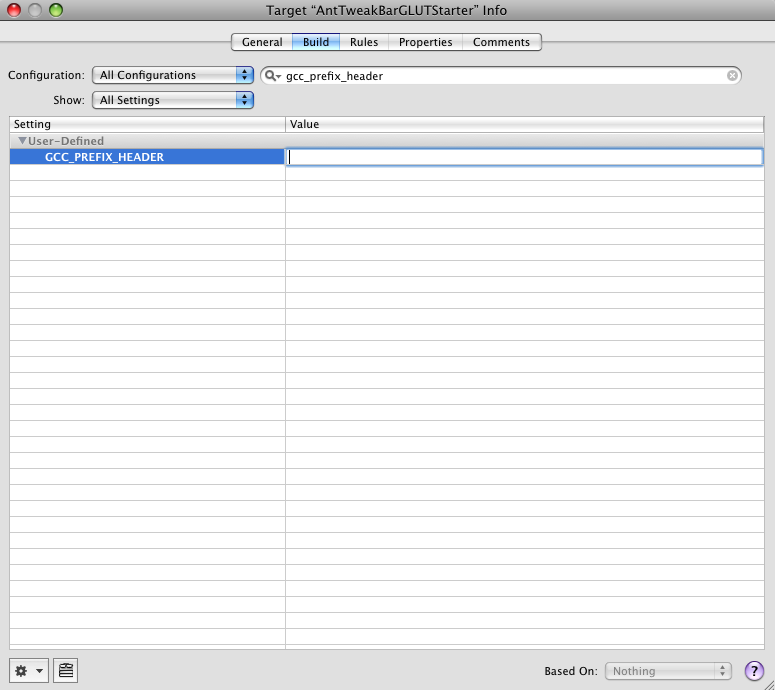This screenshot has width=775, height=690.
Task: Open the gear action menu
Action: pos(28,671)
